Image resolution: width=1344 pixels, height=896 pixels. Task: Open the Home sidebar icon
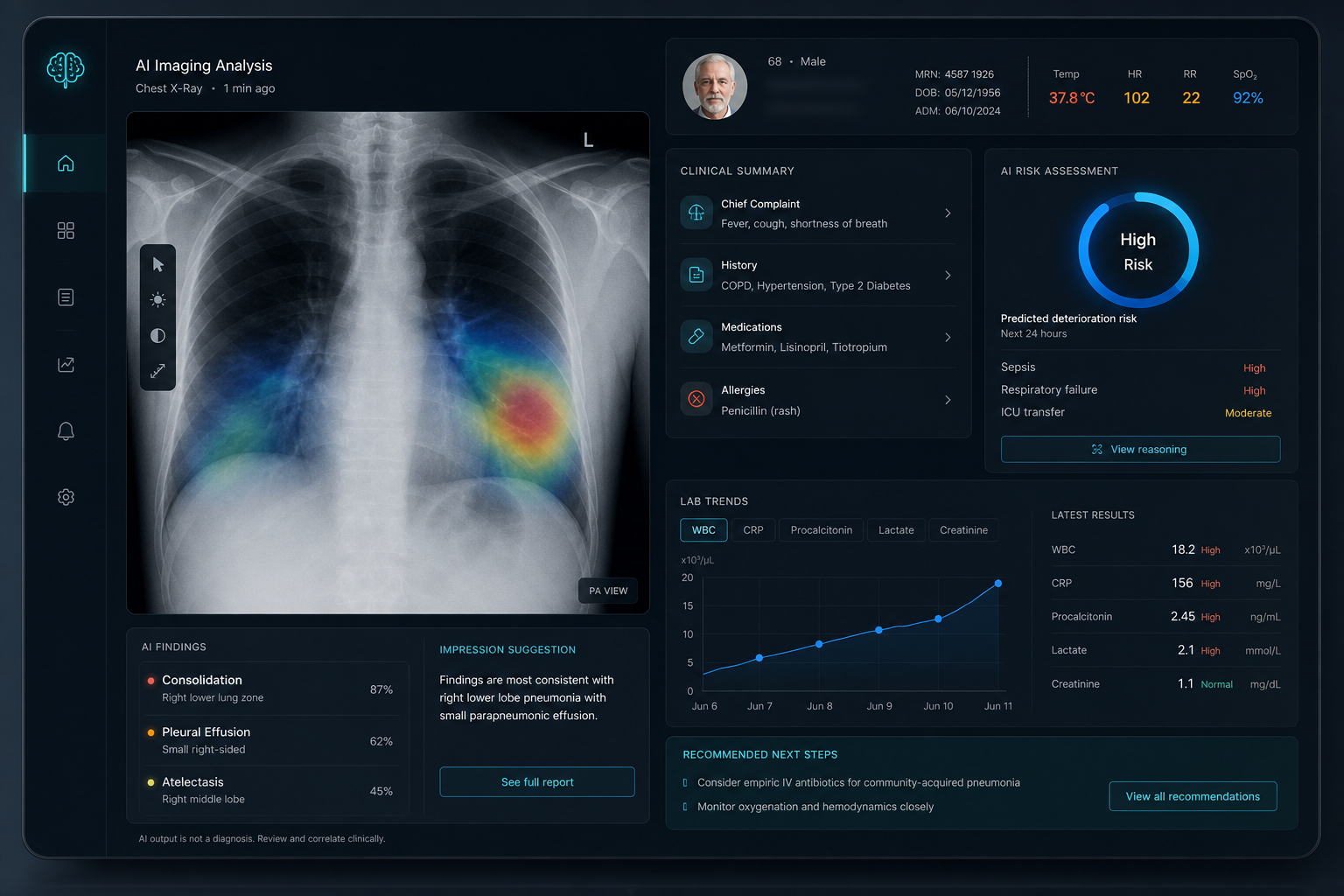click(66, 164)
